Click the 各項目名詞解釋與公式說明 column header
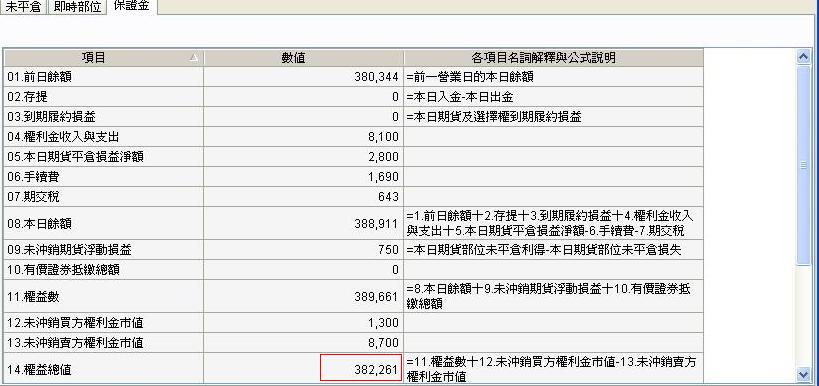The image size is (819, 386). point(554,57)
